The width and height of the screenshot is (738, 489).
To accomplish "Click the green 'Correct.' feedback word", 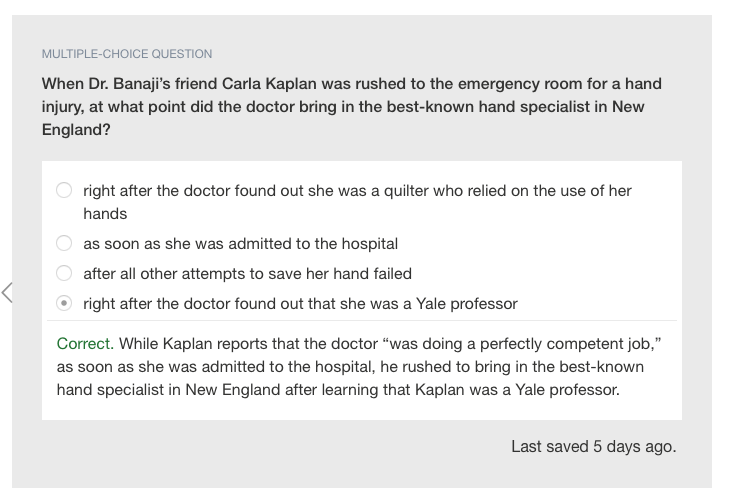I will point(85,344).
